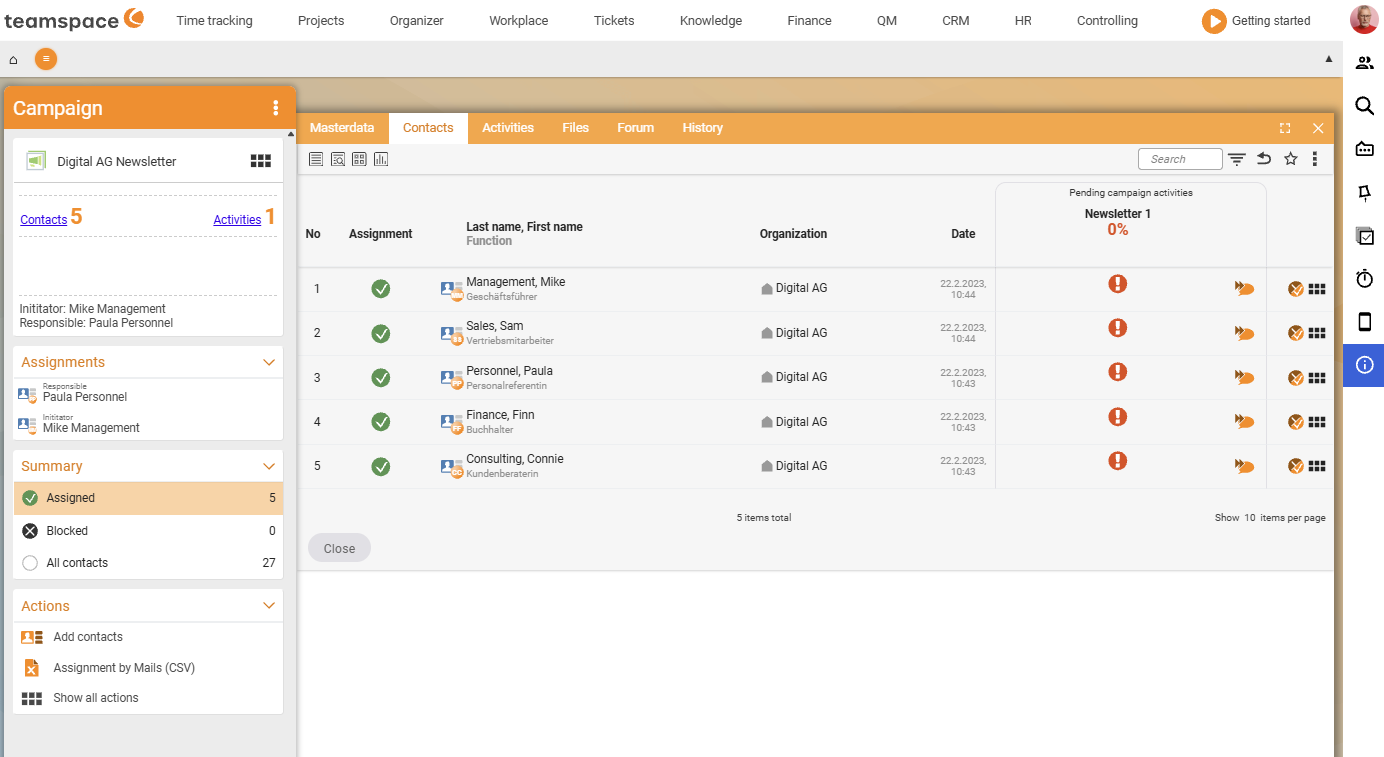Select the All contacts summary filter
Image resolution: width=1384 pixels, height=757 pixels.
tap(148, 563)
